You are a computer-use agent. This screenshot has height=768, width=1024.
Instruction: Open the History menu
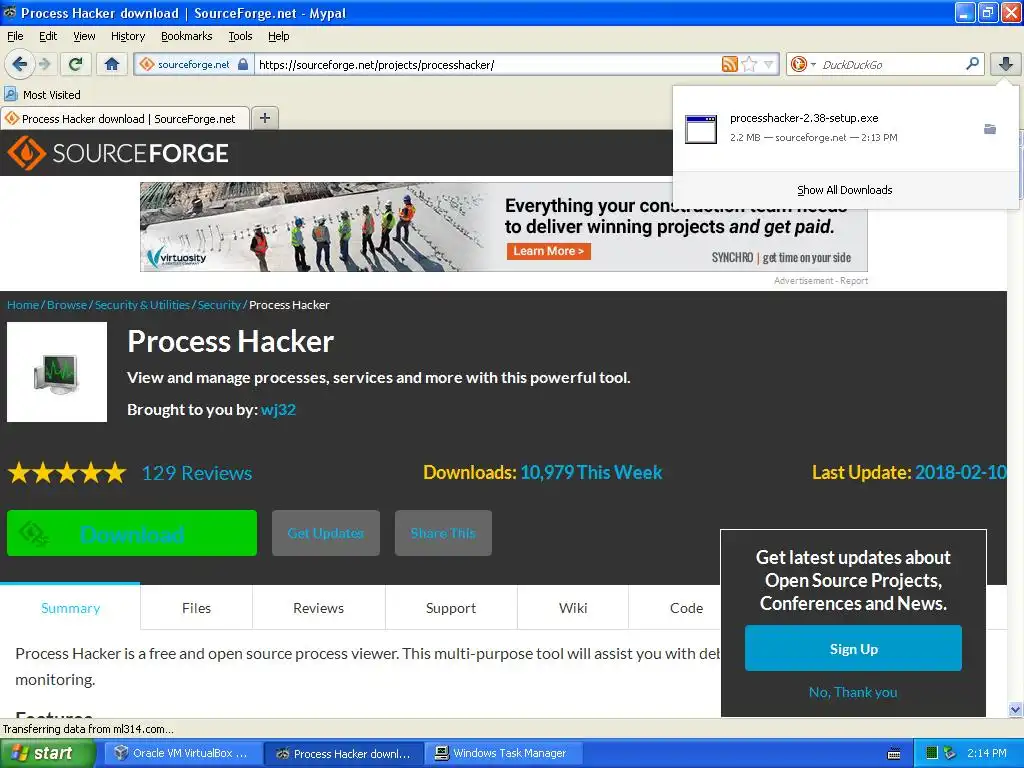tap(127, 36)
